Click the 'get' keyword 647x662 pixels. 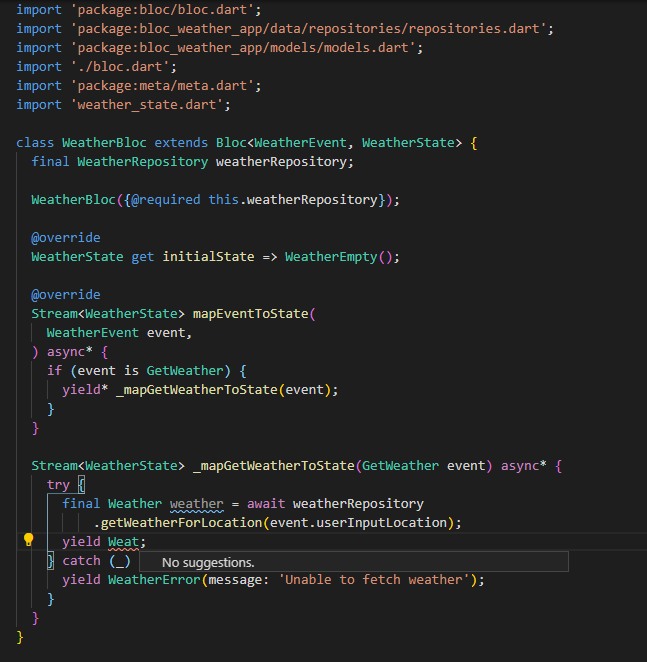tap(142, 256)
